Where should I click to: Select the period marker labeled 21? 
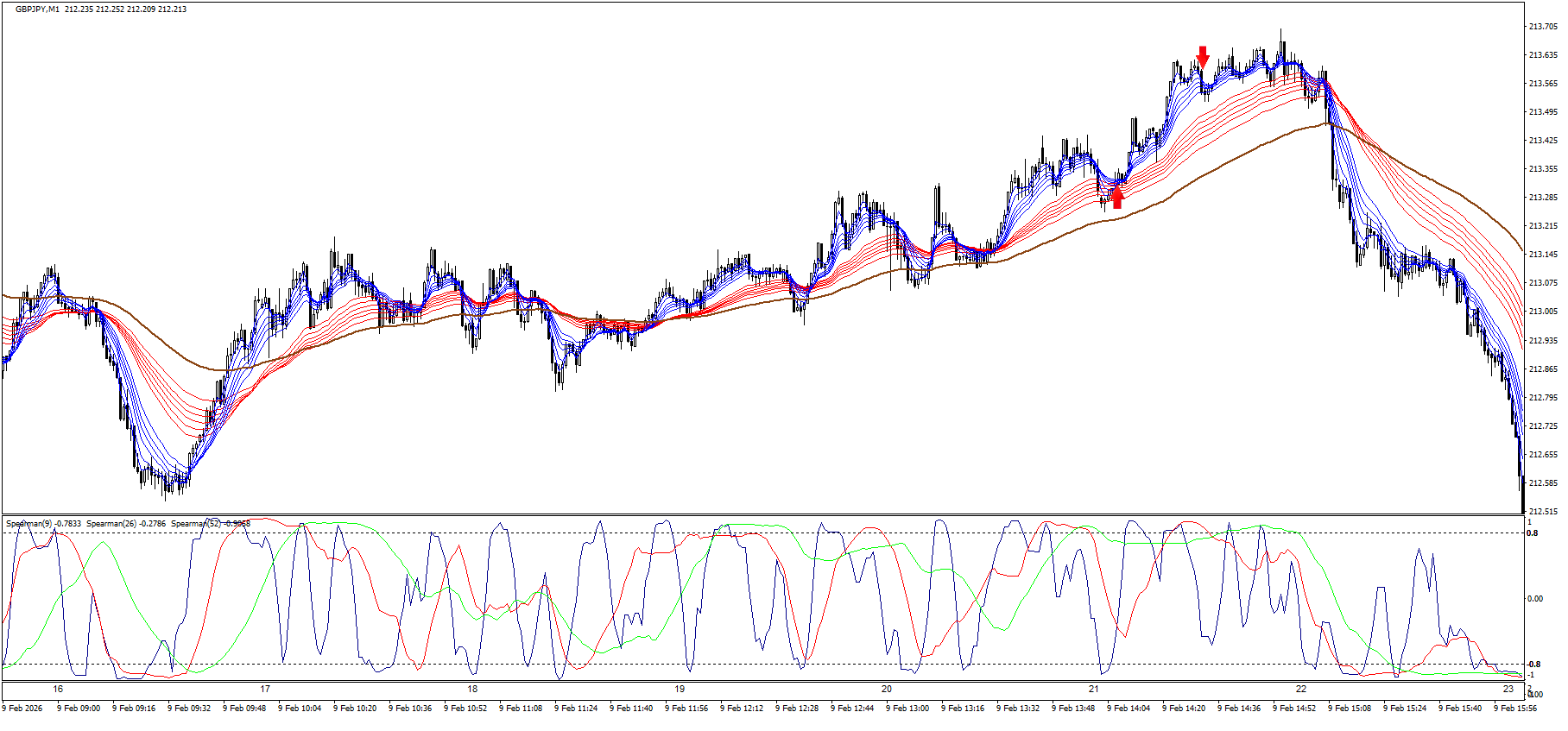tap(1094, 689)
